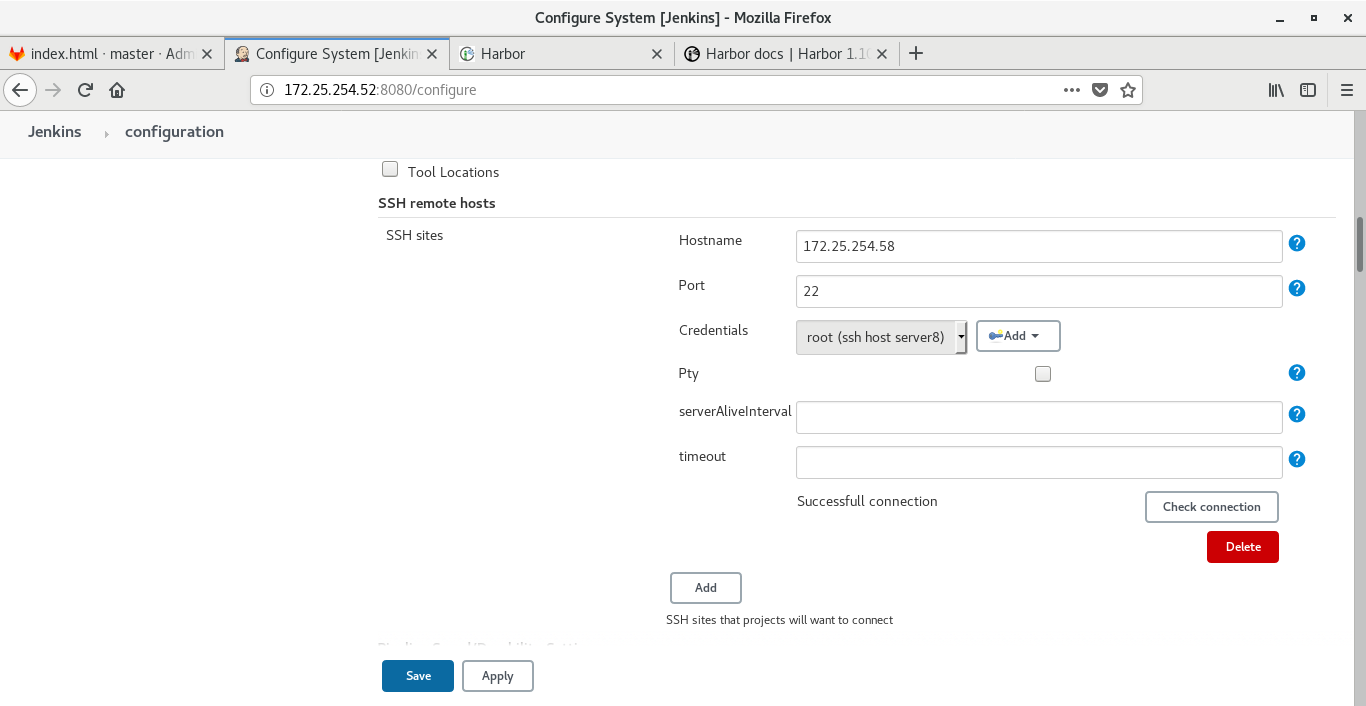
Task: Click the Jenkins breadcrumb link
Action: tap(55, 132)
